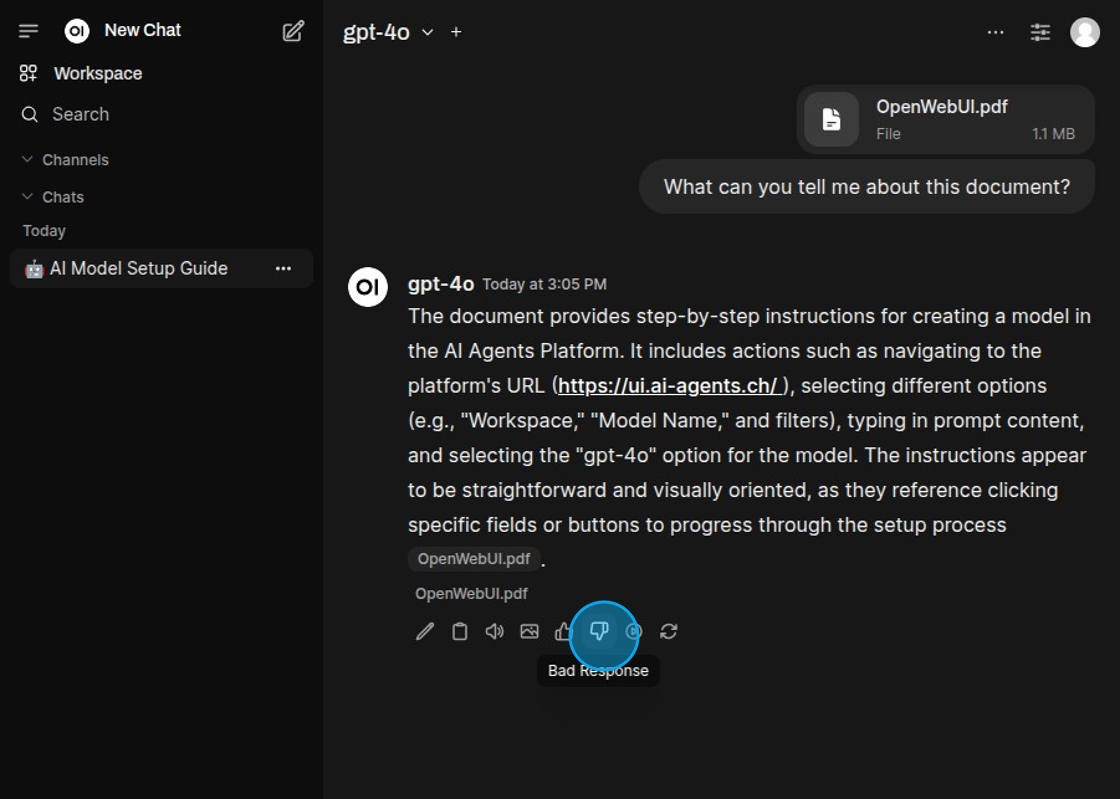
Task: Click the edit response pencil icon
Action: tap(425, 631)
